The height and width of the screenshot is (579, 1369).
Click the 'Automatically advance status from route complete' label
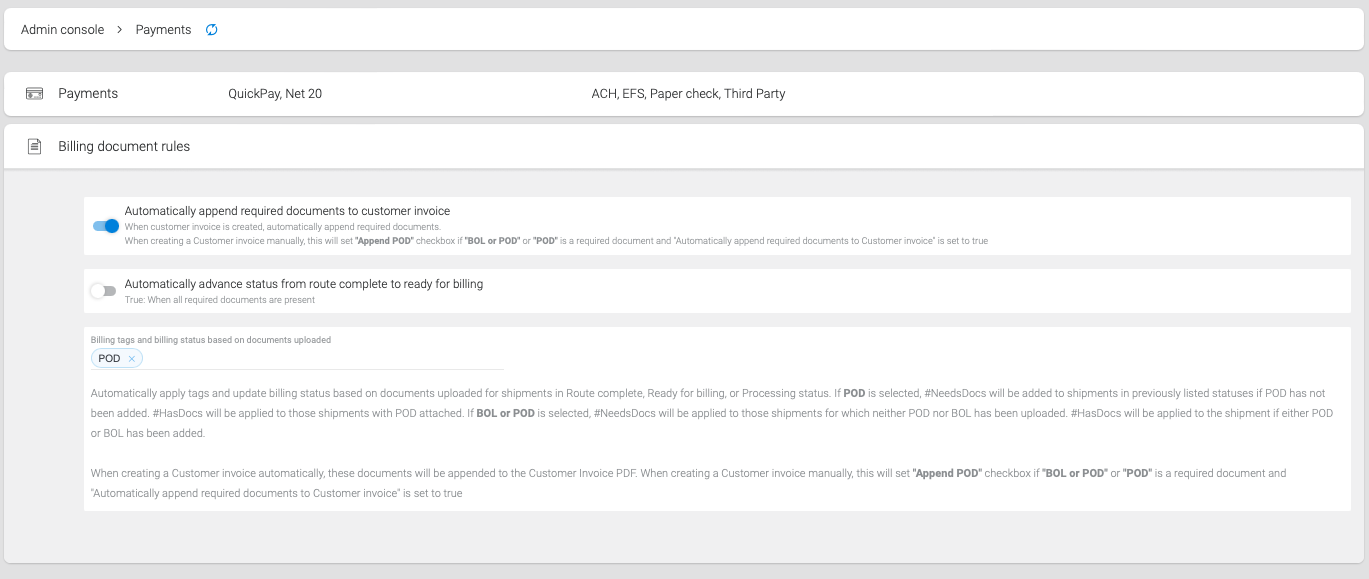(304, 284)
